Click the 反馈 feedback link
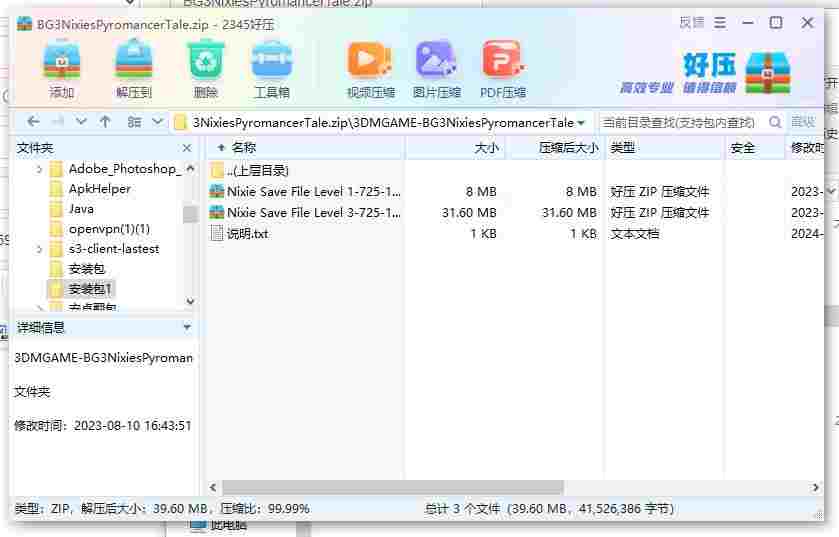This screenshot has height=537, width=839. click(692, 22)
